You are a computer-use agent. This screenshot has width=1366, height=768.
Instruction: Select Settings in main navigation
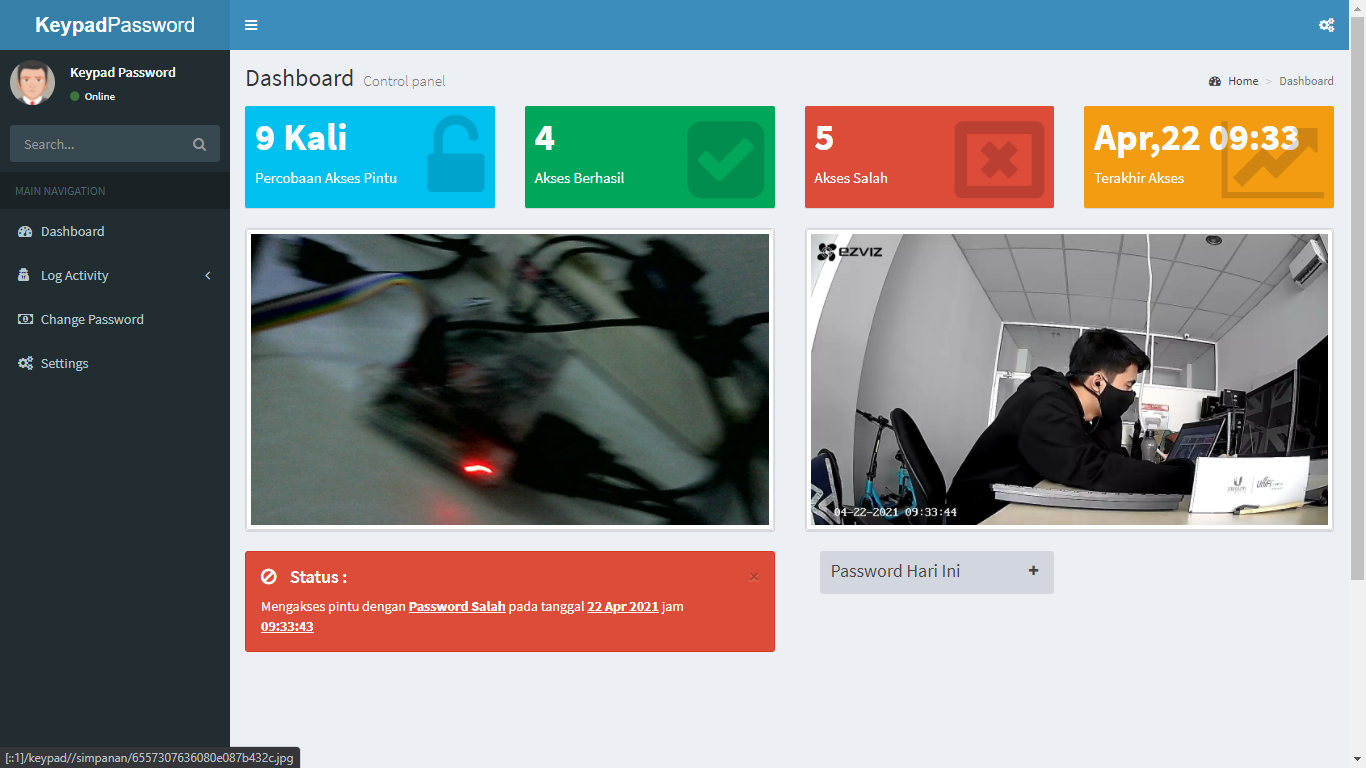(x=65, y=364)
